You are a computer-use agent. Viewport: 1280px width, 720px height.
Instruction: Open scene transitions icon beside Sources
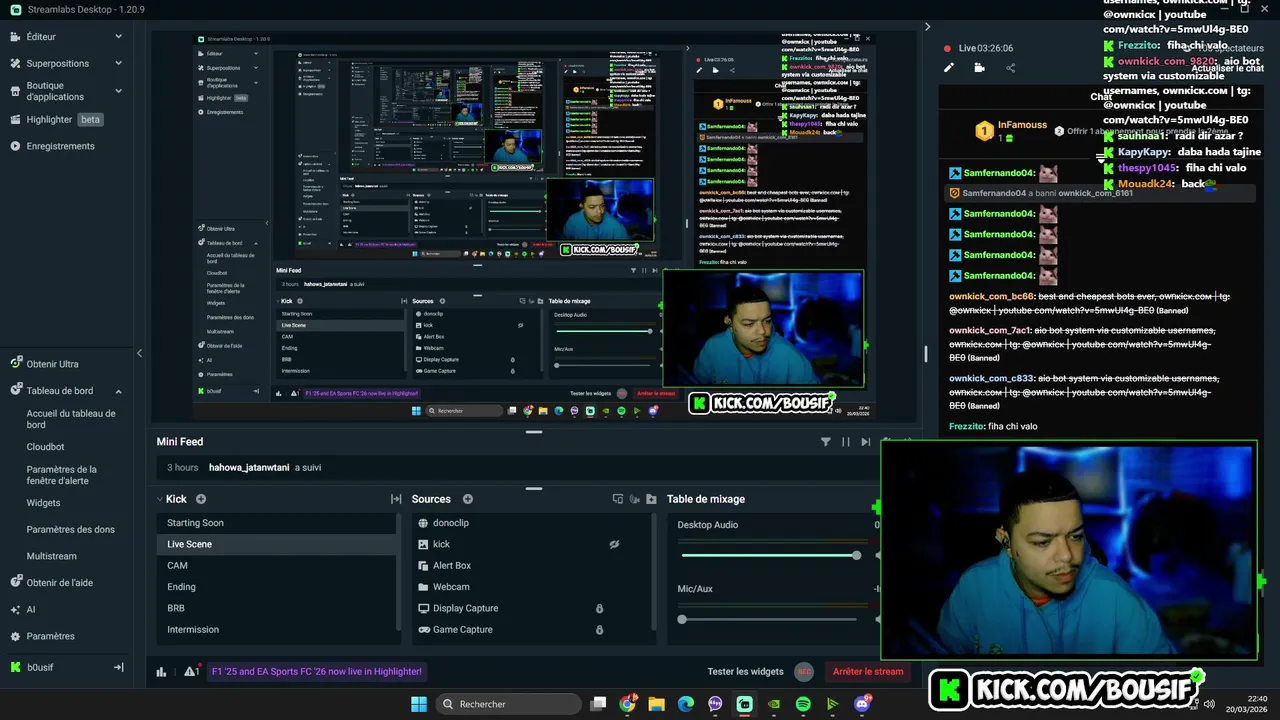(x=396, y=499)
